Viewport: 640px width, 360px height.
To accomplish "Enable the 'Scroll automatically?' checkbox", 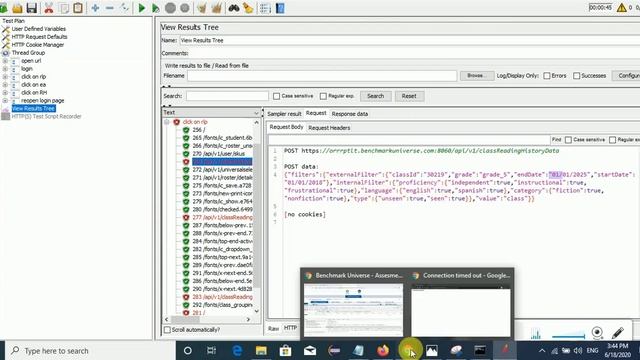I will point(167,330).
